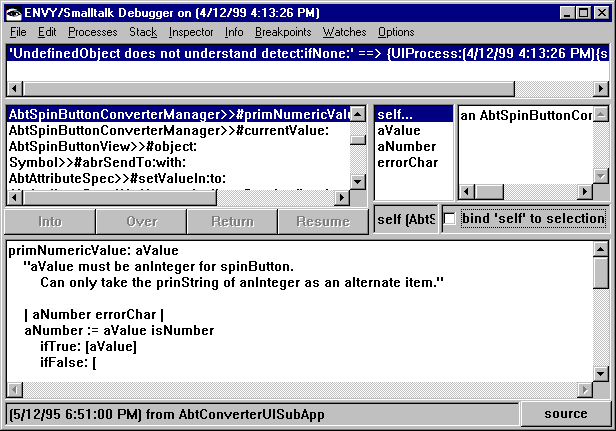Click the 'self' label field
The height and width of the screenshot is (431, 616).
tap(405, 218)
